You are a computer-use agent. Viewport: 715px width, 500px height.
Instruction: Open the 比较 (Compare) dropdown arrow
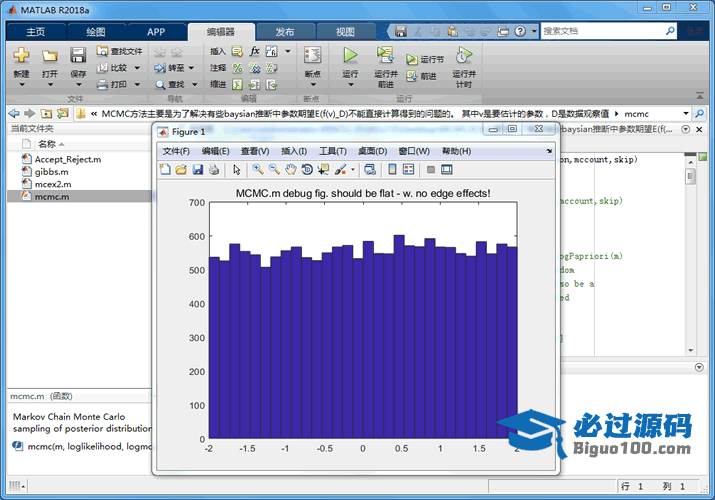(x=137, y=68)
